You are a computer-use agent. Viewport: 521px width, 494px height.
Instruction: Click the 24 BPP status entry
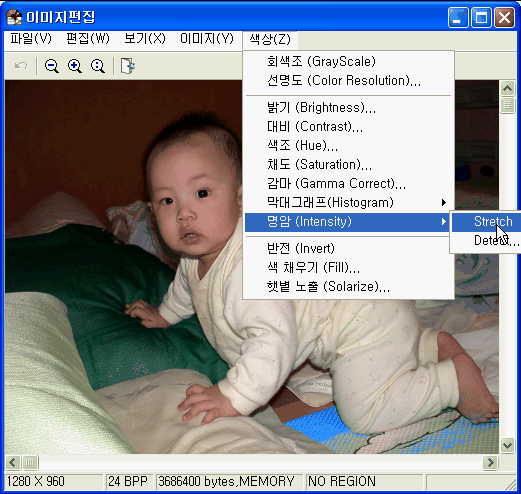coord(128,482)
